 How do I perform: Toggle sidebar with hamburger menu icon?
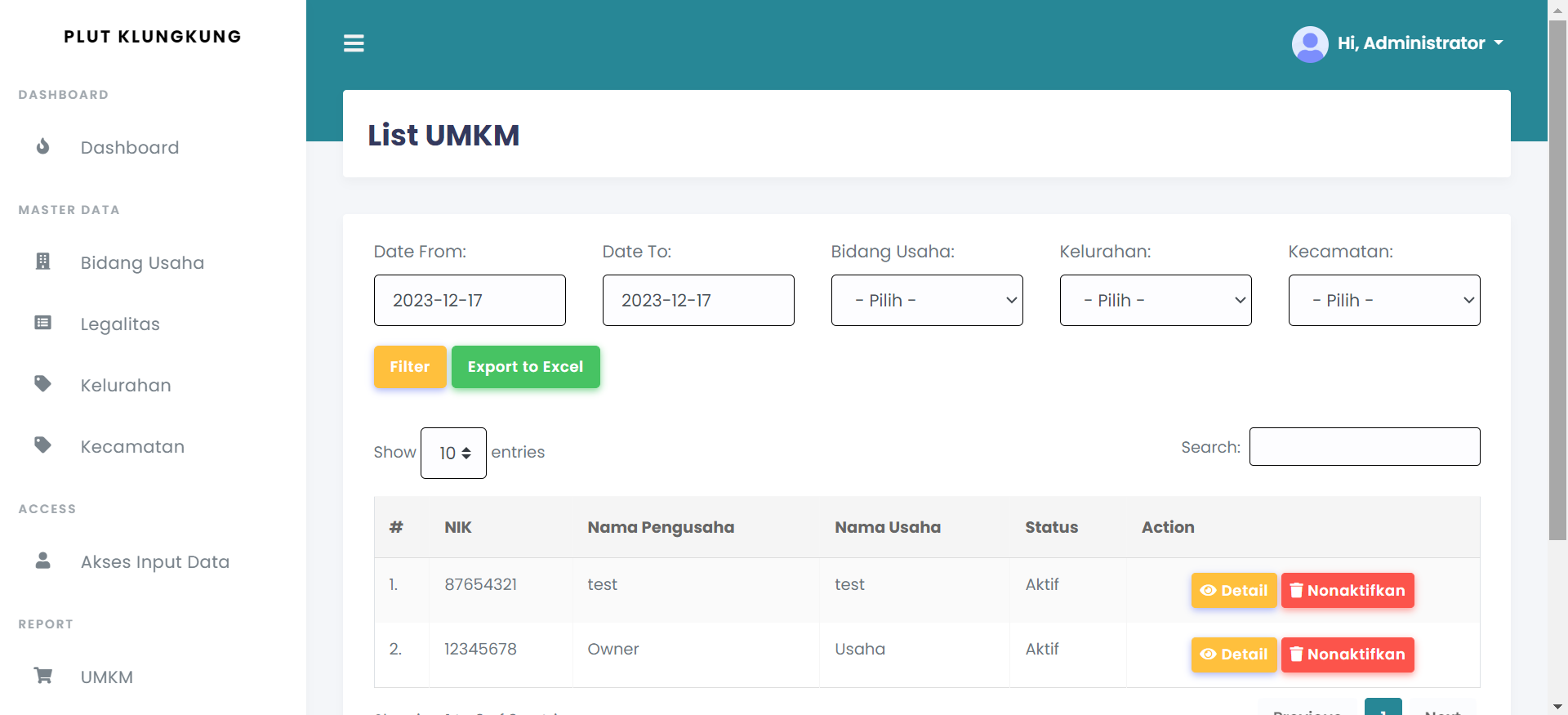coord(354,43)
